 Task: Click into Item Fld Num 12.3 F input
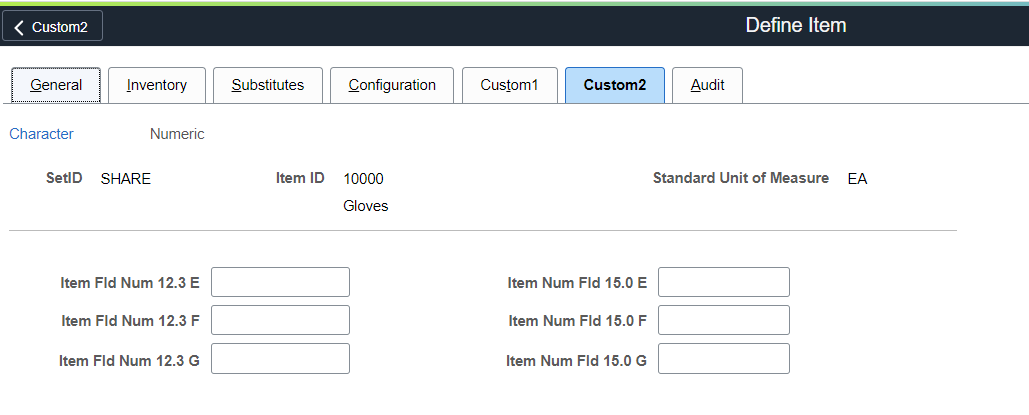[x=280, y=320]
